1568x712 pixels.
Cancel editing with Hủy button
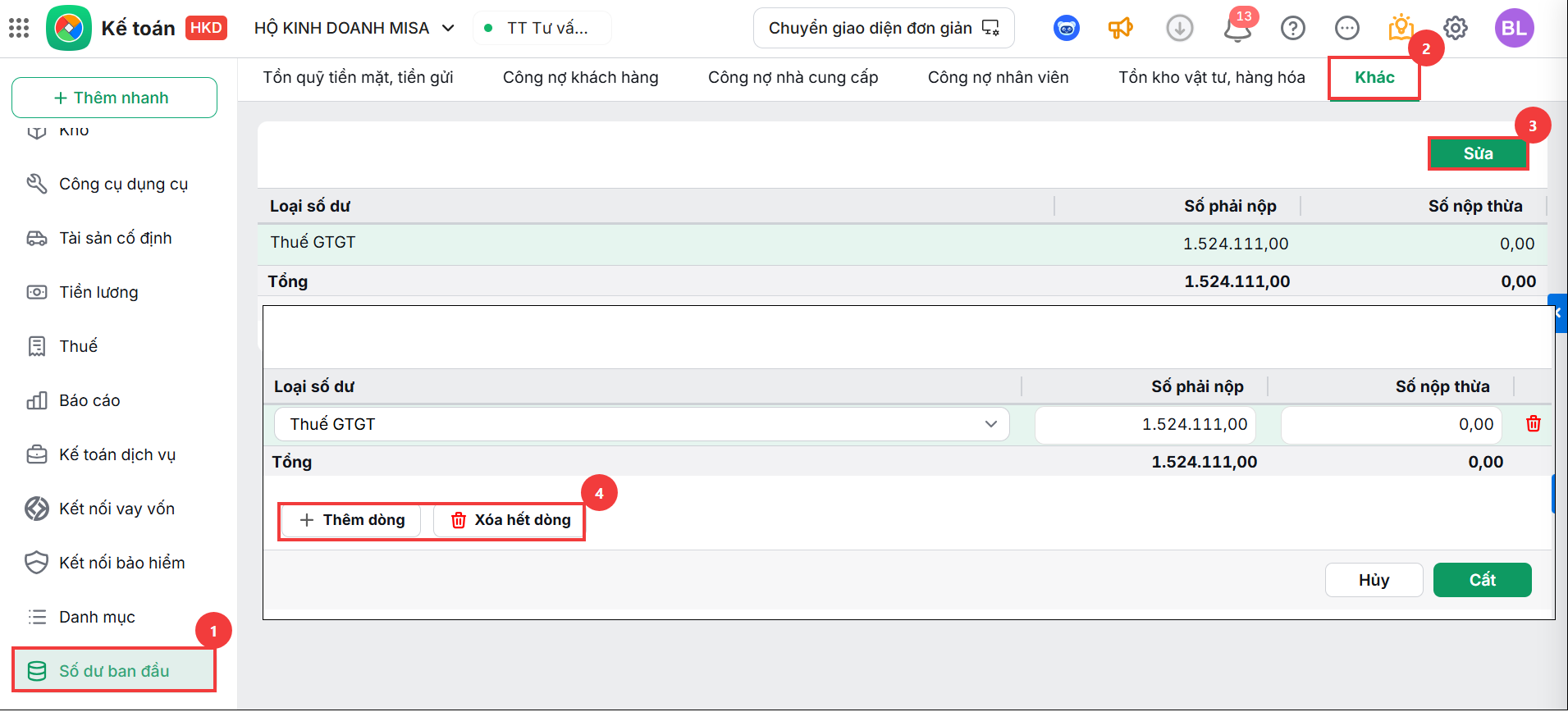tap(1374, 580)
